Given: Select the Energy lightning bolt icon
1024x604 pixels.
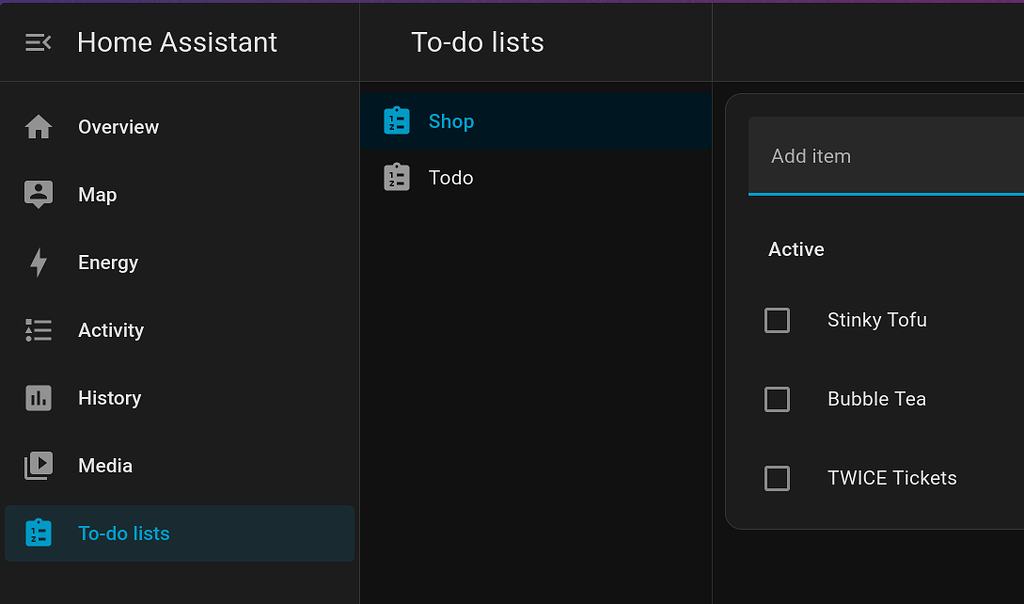Looking at the screenshot, I should tap(38, 262).
